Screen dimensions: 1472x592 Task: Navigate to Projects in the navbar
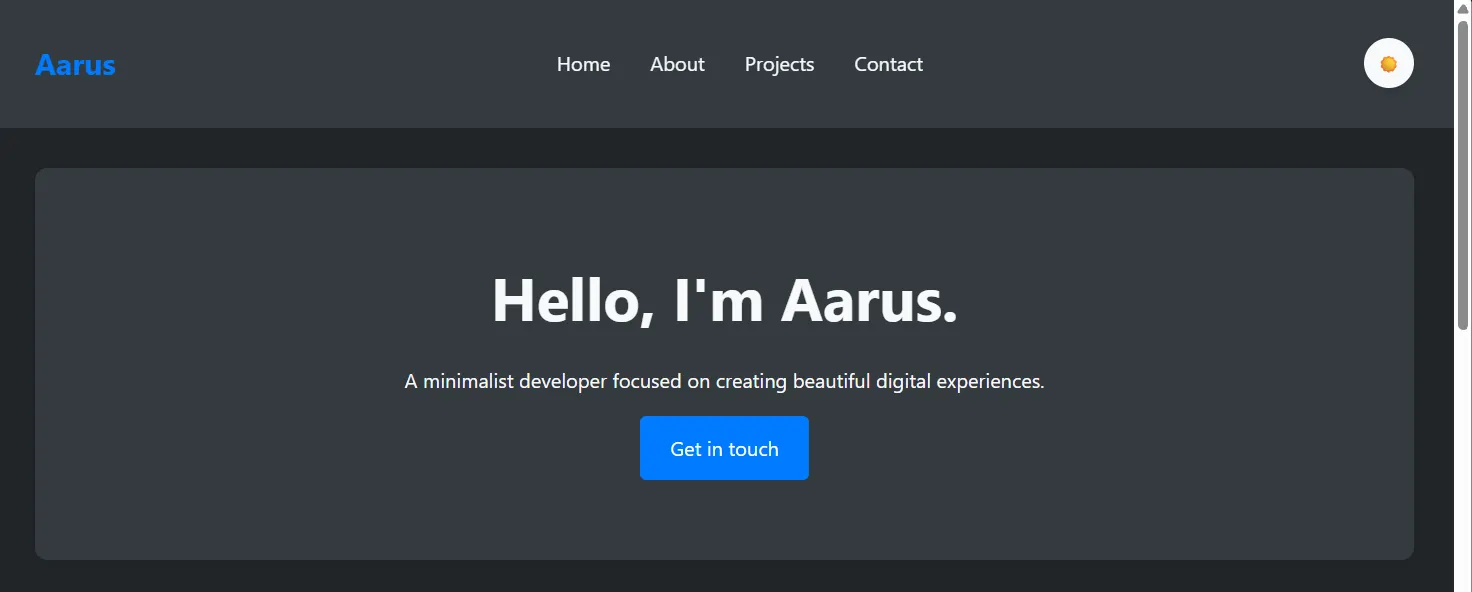point(779,64)
